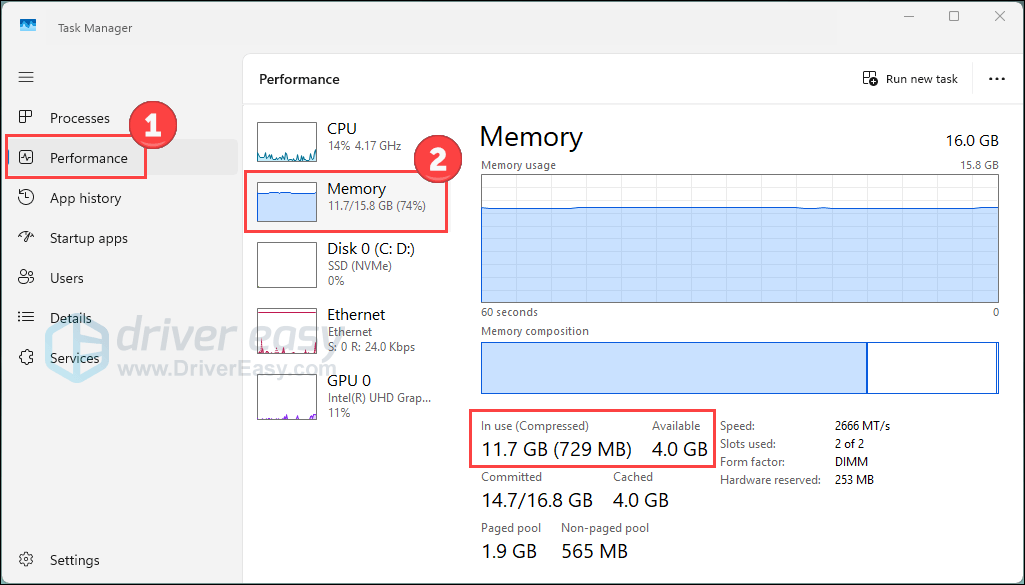Click the Memory composition bar
Viewport: 1025px width, 585px height.
[739, 368]
